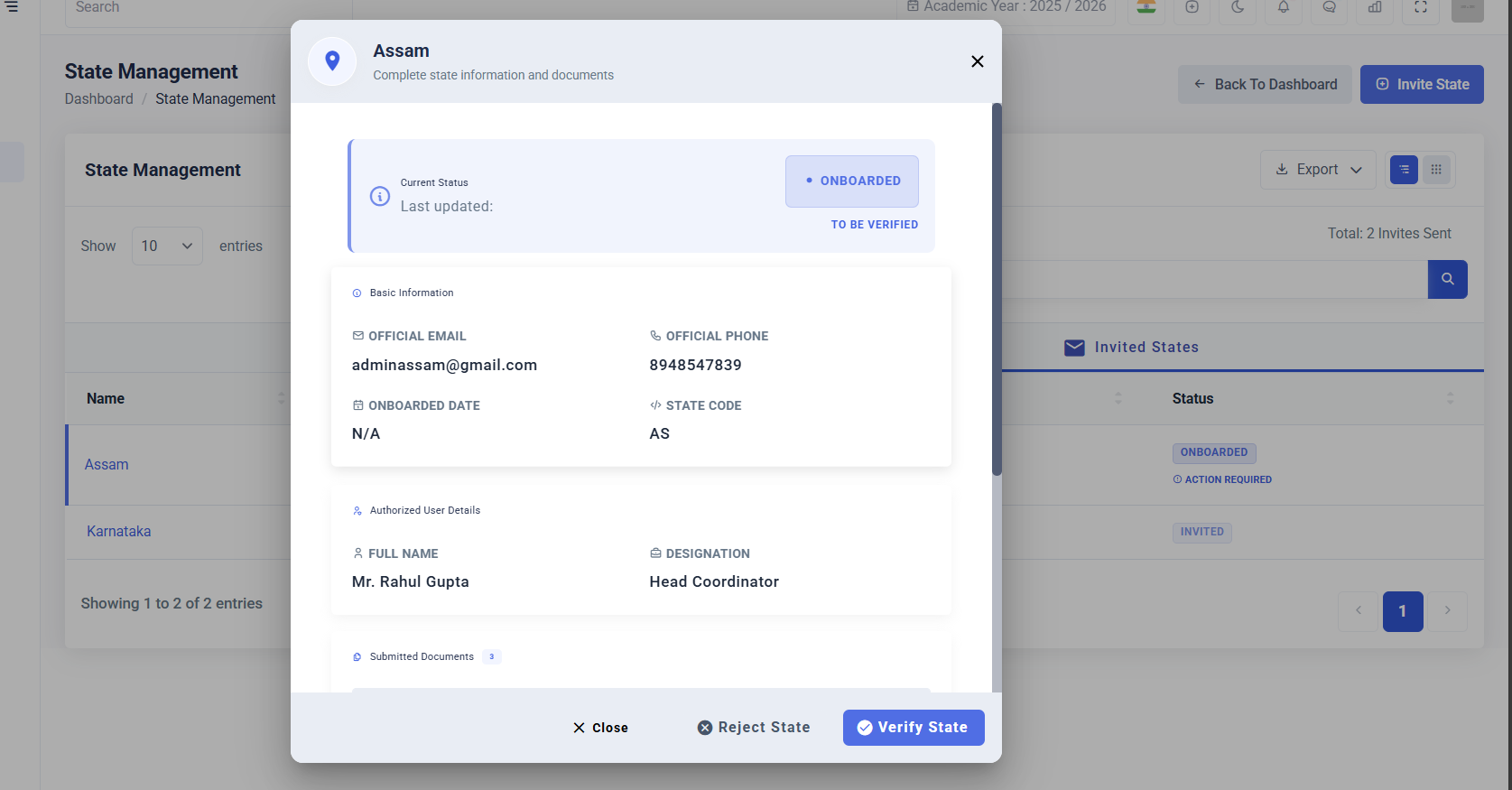This screenshot has height=790, width=1512.
Task: Open notifications bell icon
Action: coord(1283,7)
